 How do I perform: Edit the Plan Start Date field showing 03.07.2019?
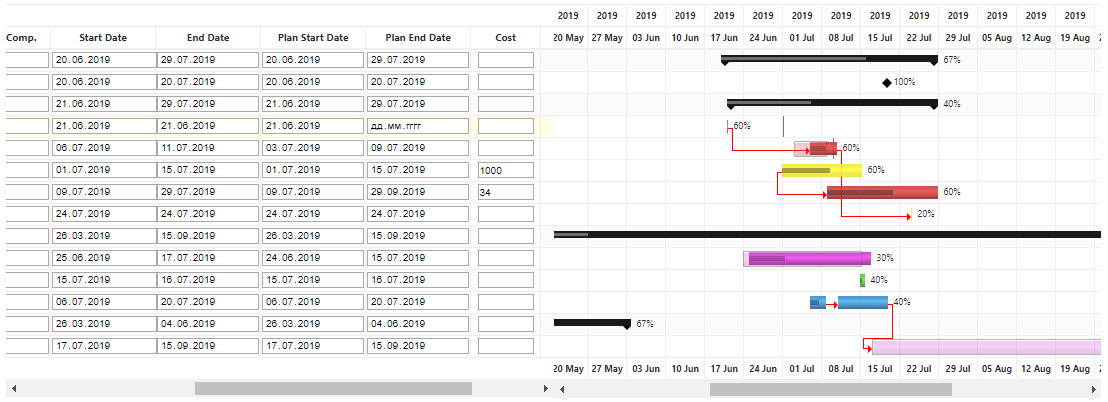[x=313, y=148]
